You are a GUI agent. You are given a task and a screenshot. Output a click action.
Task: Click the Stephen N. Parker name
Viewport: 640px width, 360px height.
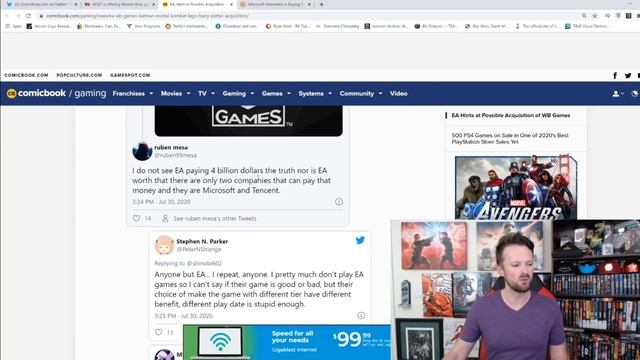202,241
